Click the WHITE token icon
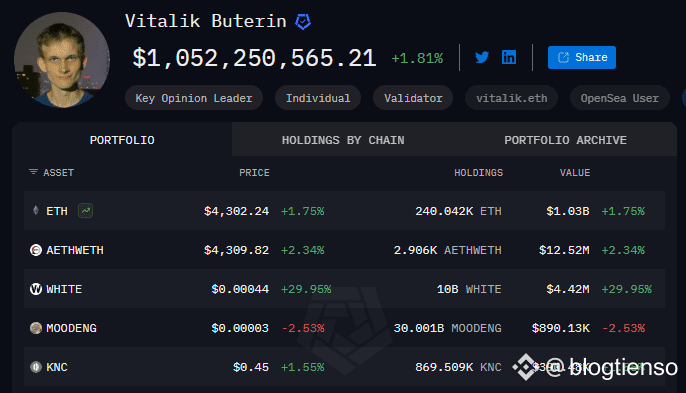The width and height of the screenshot is (686, 393). pos(36,289)
